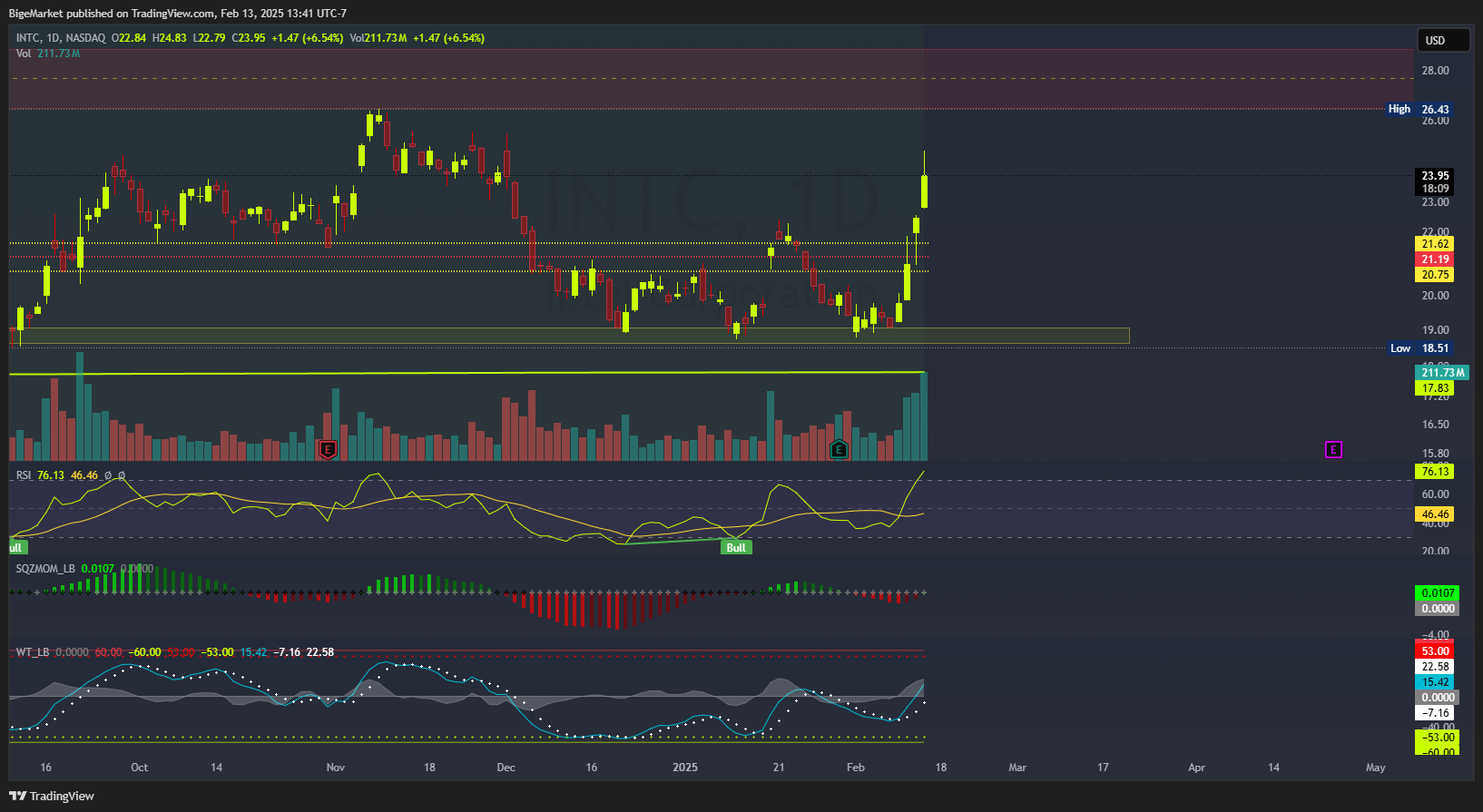
Task: Click the yellow 21.62 price level label
Action: (1435, 244)
